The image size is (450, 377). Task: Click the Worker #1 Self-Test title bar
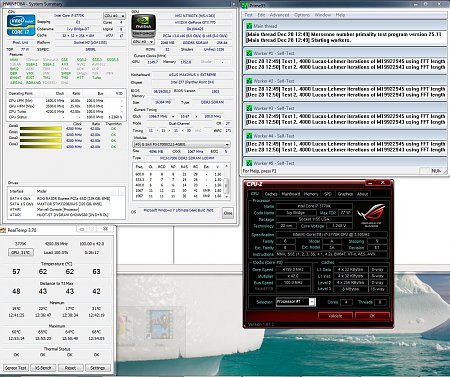345,53
